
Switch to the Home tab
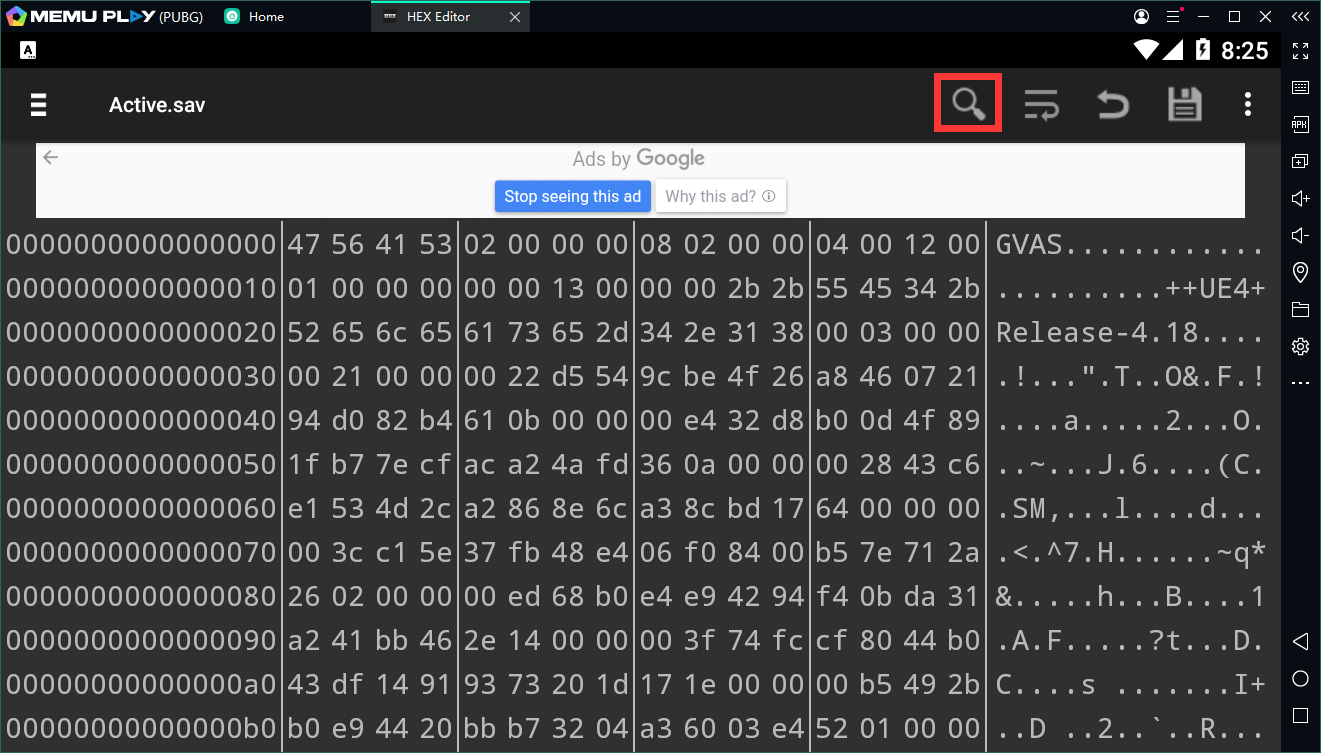click(266, 17)
